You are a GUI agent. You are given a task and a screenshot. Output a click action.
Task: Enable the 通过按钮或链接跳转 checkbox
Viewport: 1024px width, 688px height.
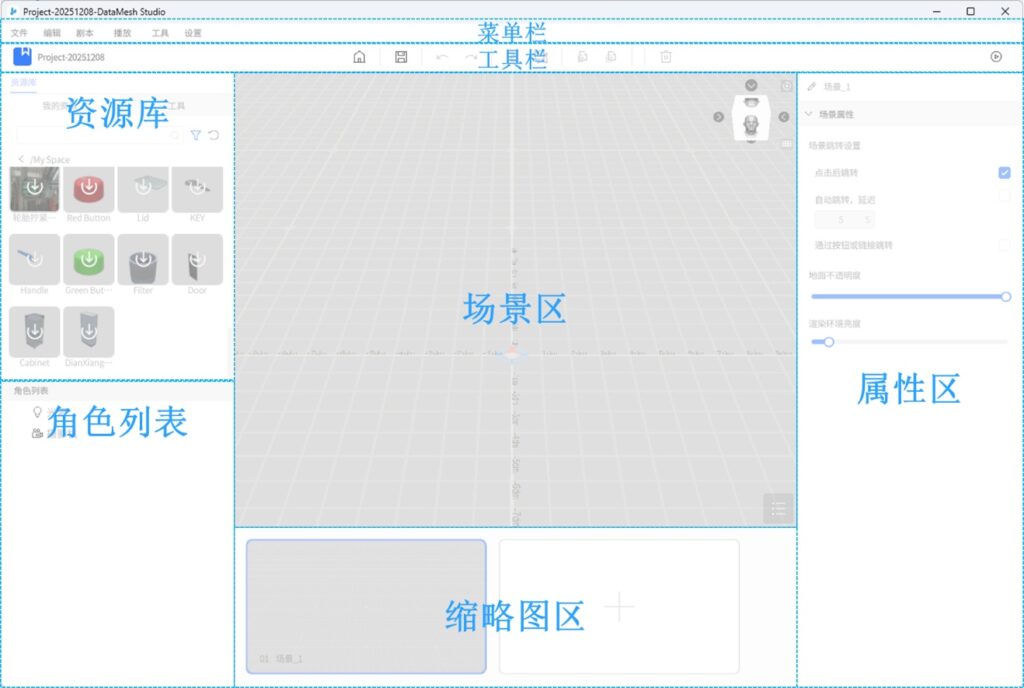(x=1004, y=245)
